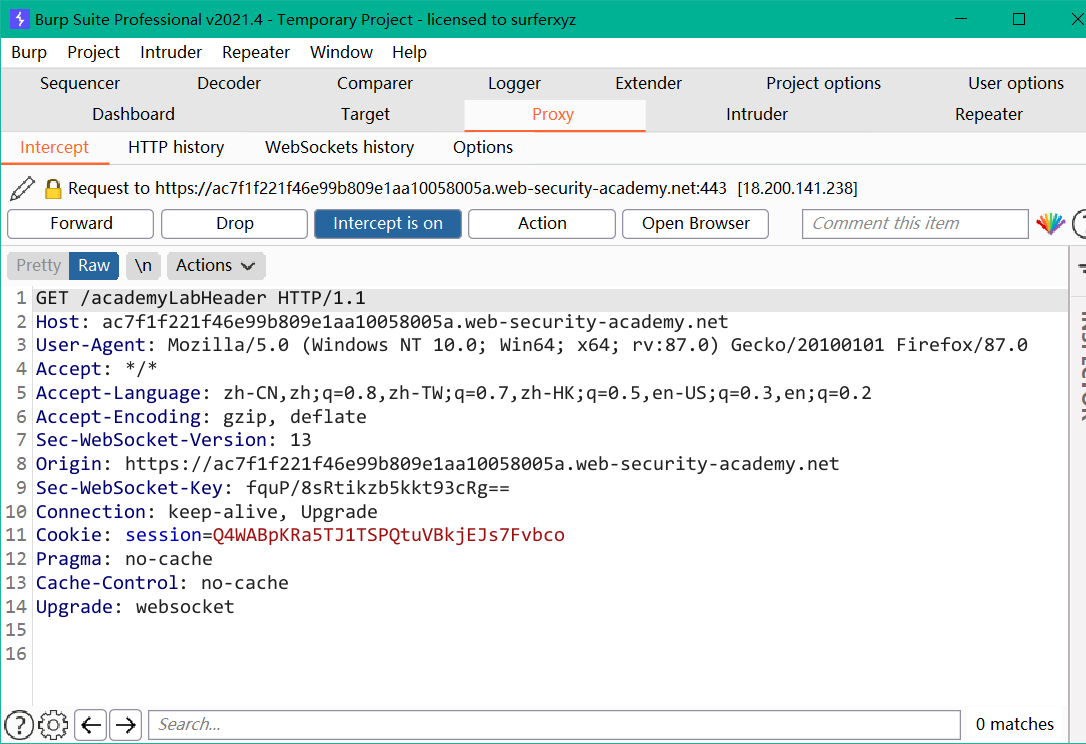Switch to Comparer tab

tap(375, 83)
